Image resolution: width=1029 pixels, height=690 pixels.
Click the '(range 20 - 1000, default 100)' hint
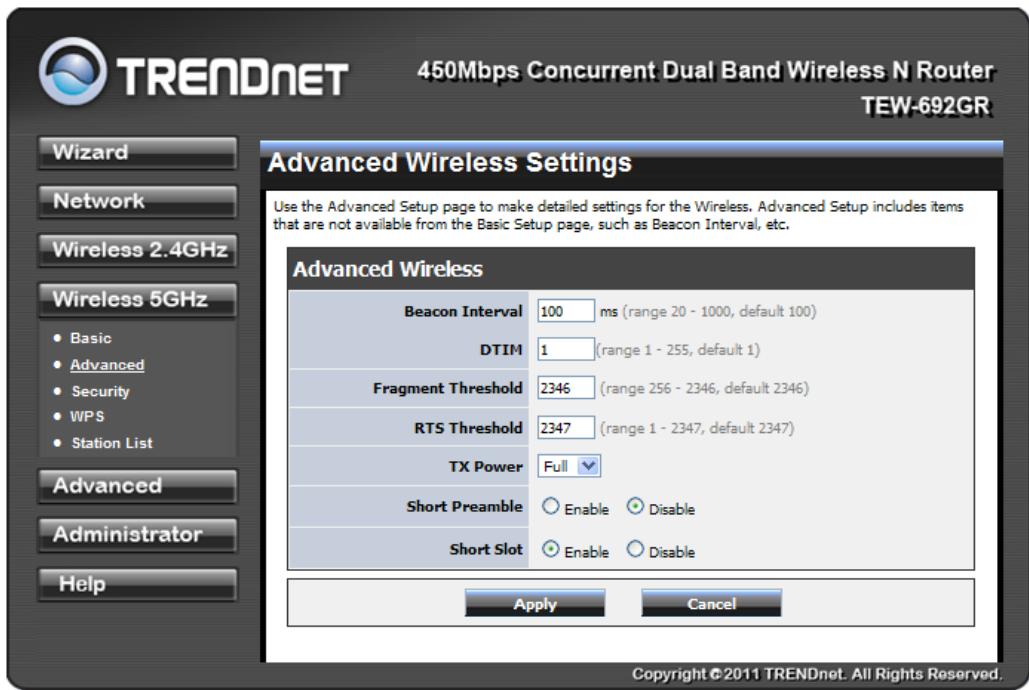(719, 311)
